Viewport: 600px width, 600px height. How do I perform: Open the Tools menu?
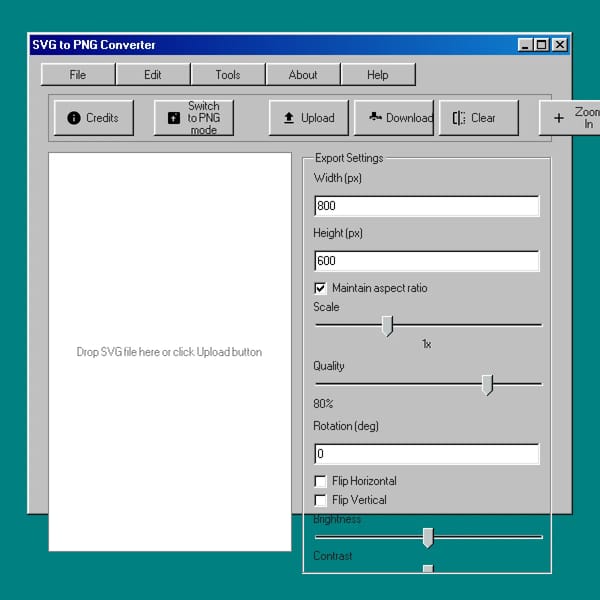228,75
